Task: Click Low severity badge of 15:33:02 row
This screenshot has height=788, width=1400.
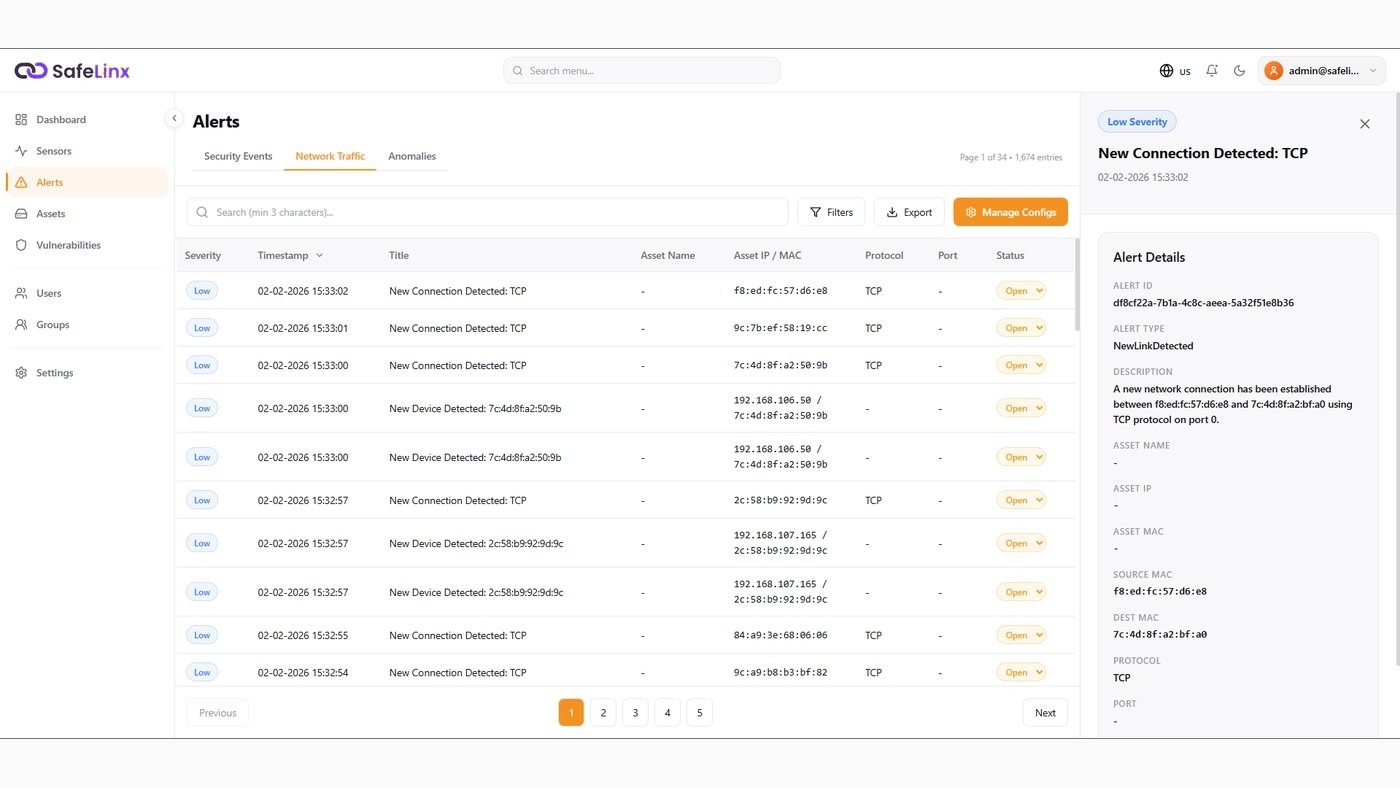Action: click(202, 291)
